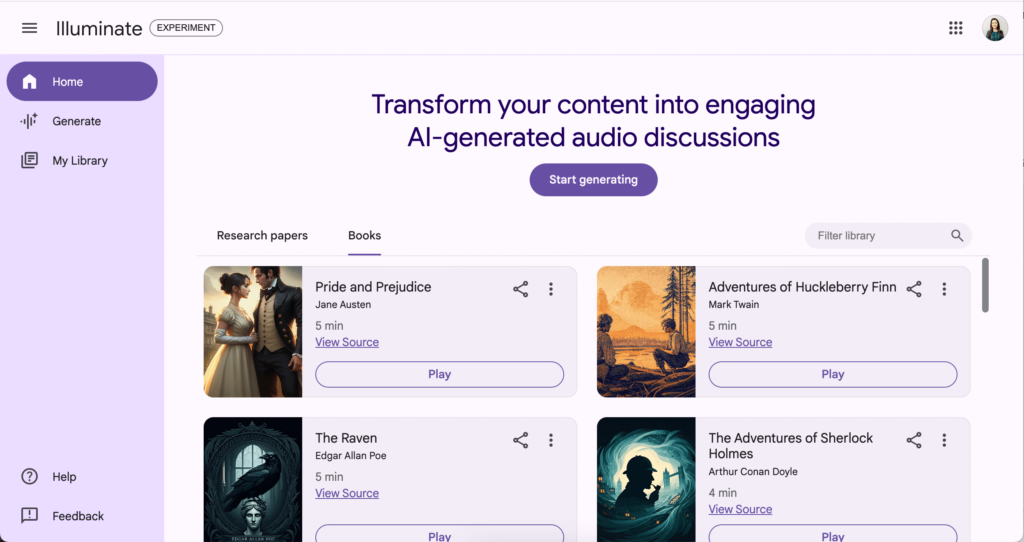This screenshot has height=542, width=1024.
Task: Click the Adventures of Huckleberry Finn title
Action: tap(803, 287)
